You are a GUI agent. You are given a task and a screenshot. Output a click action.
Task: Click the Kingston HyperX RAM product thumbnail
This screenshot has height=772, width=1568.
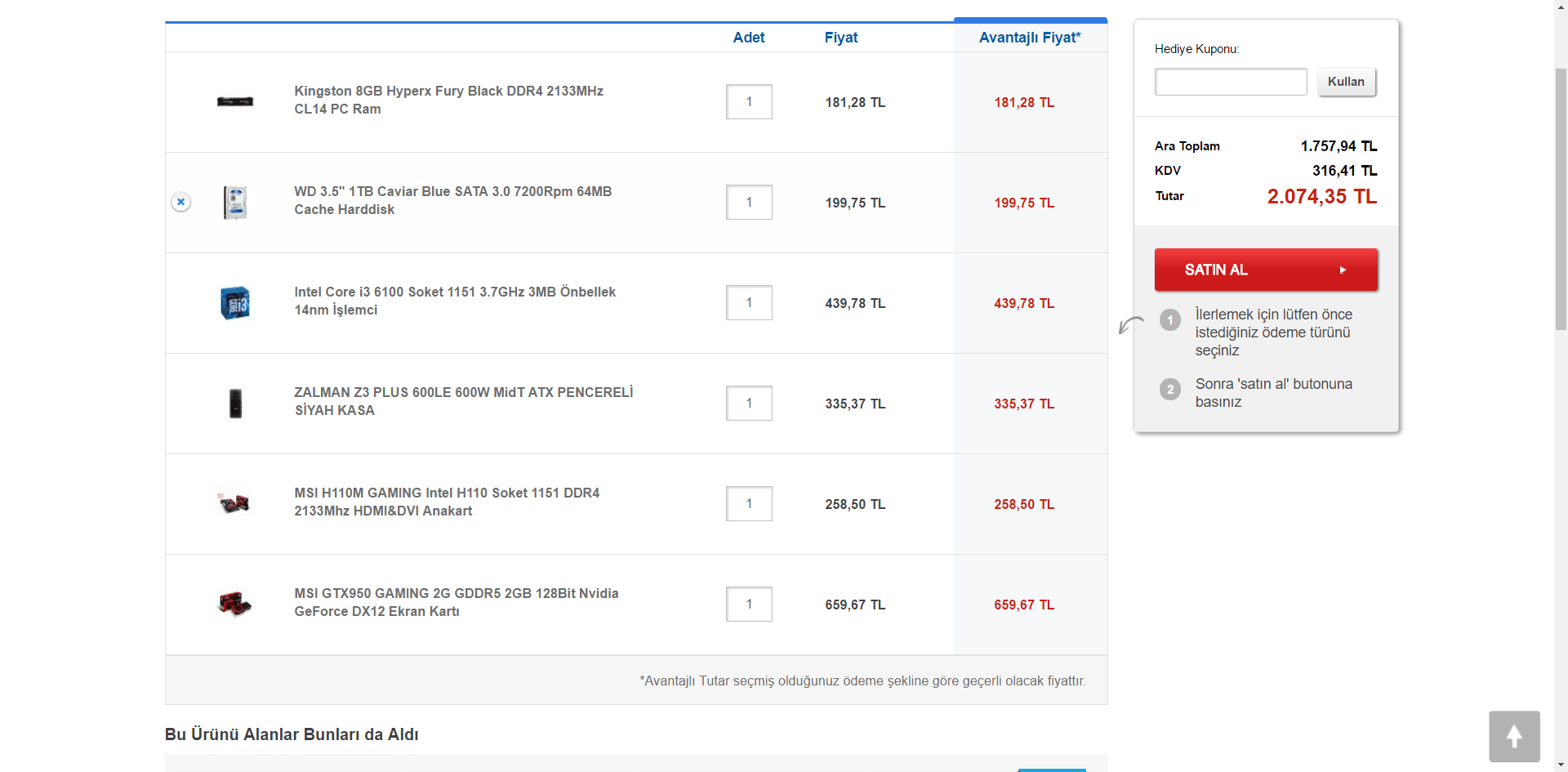[235, 101]
